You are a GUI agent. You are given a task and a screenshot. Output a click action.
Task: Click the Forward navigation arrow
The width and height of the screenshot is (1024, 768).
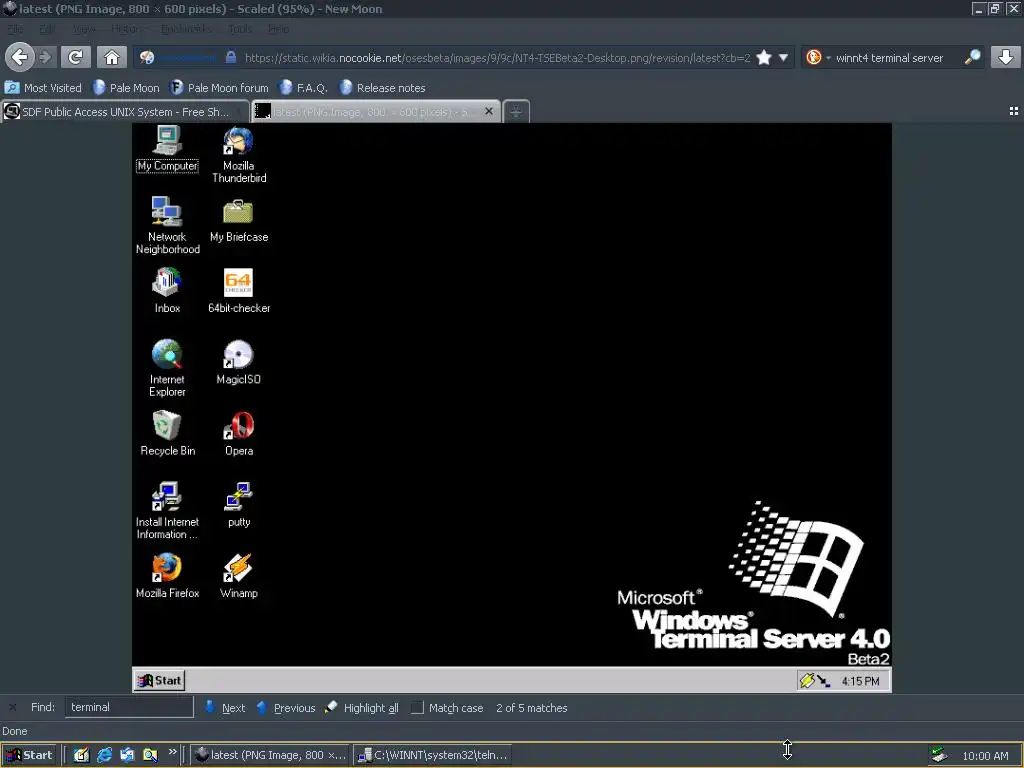click(x=45, y=57)
